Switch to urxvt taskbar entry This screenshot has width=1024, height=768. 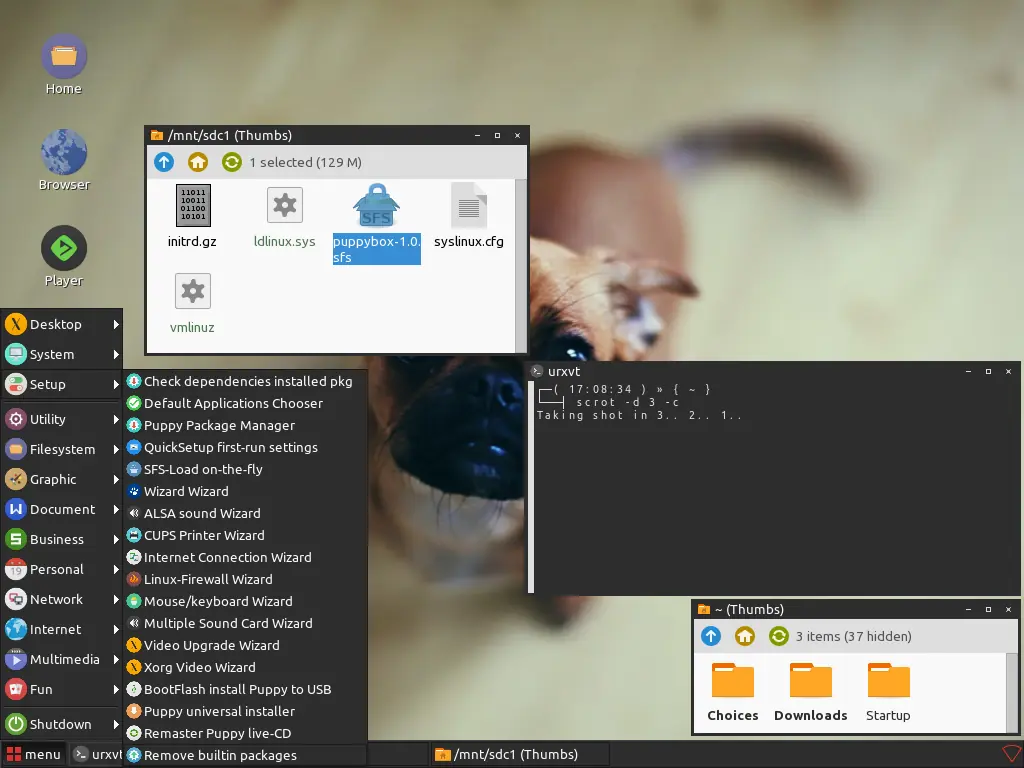(97, 754)
